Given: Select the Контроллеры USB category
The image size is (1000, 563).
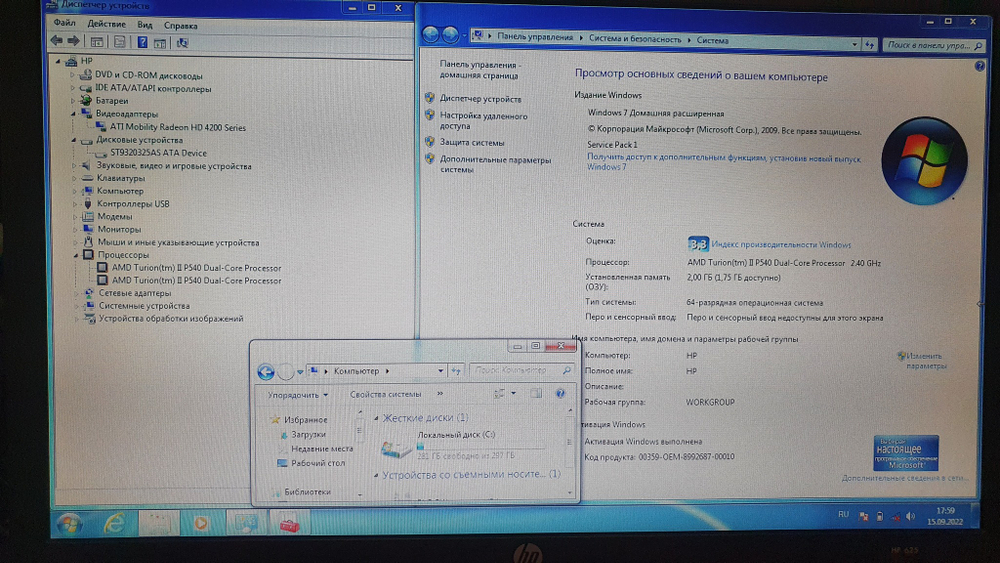Looking at the screenshot, I should click(133, 204).
